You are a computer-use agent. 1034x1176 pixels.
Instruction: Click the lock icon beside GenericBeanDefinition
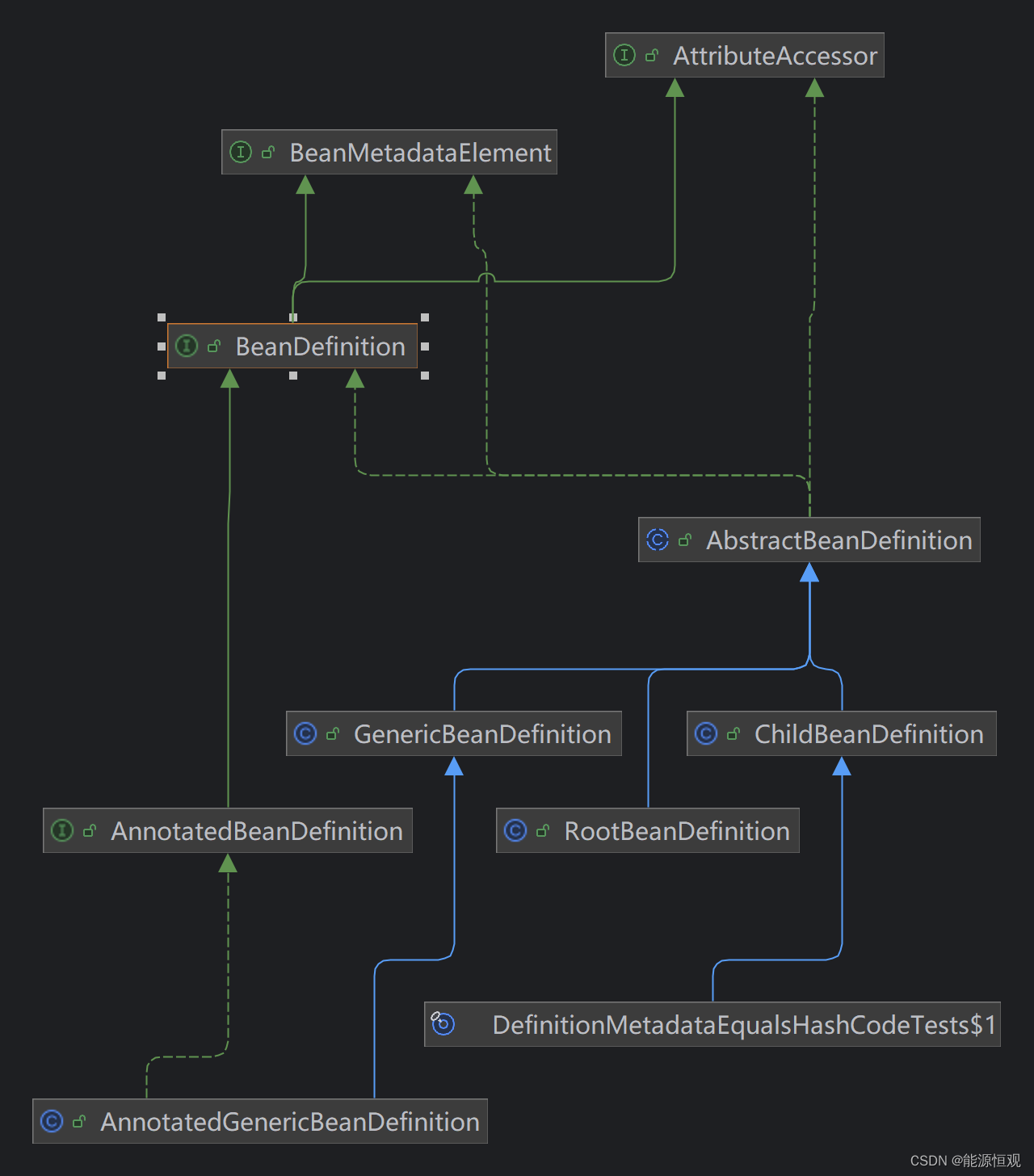[333, 733]
